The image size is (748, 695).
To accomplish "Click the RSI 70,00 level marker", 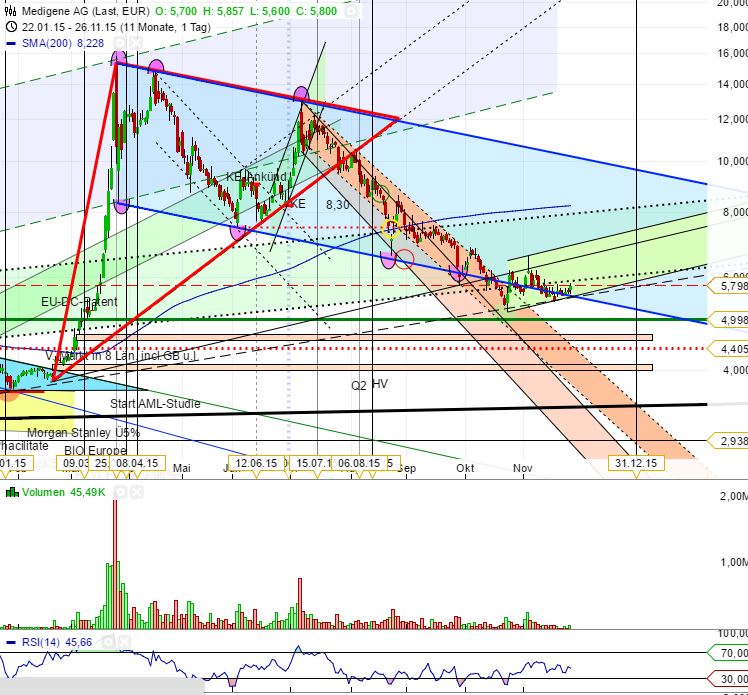I will pos(728,653).
